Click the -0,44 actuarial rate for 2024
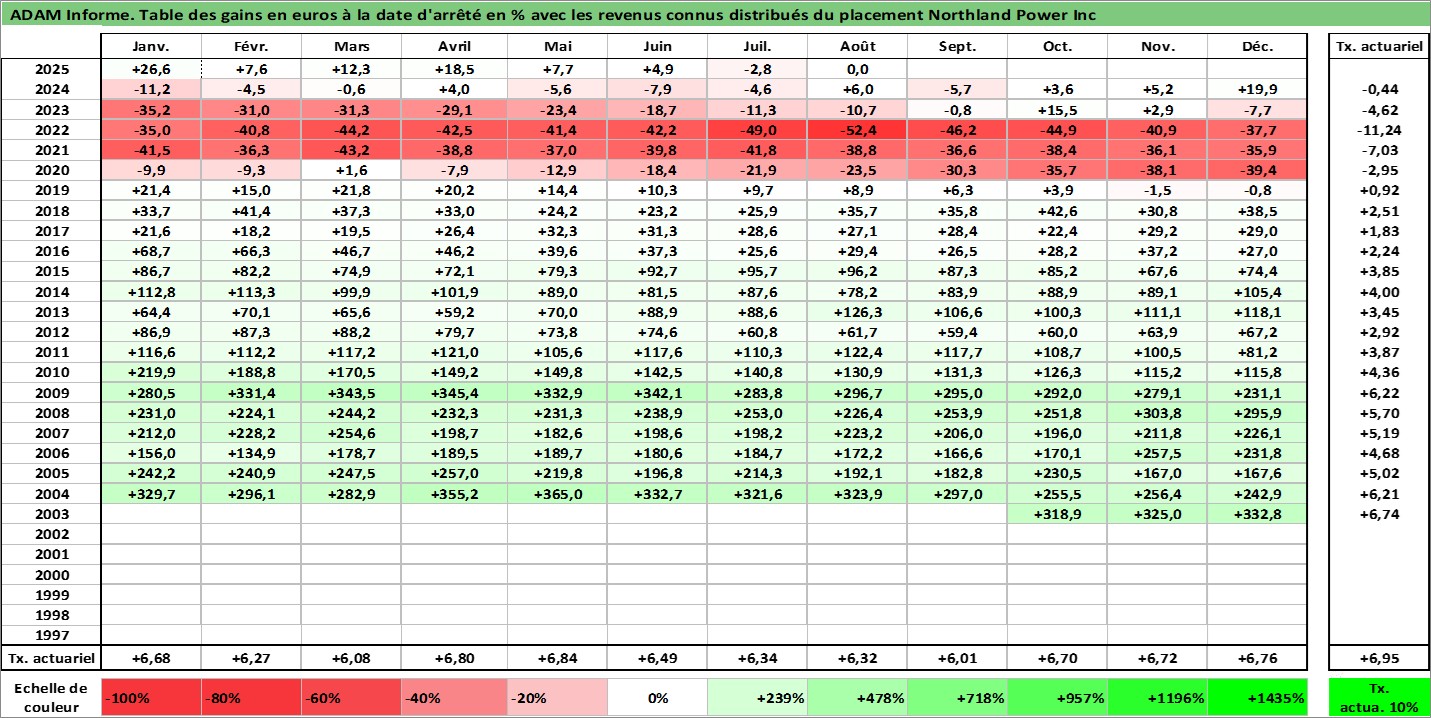Viewport: 1431px width, 718px height. tap(1378, 89)
